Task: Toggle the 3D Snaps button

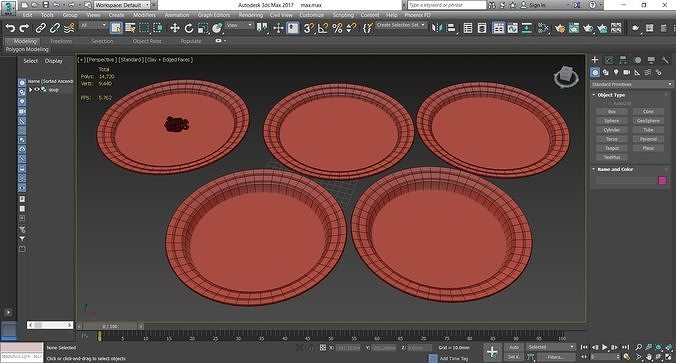Action: pos(309,28)
